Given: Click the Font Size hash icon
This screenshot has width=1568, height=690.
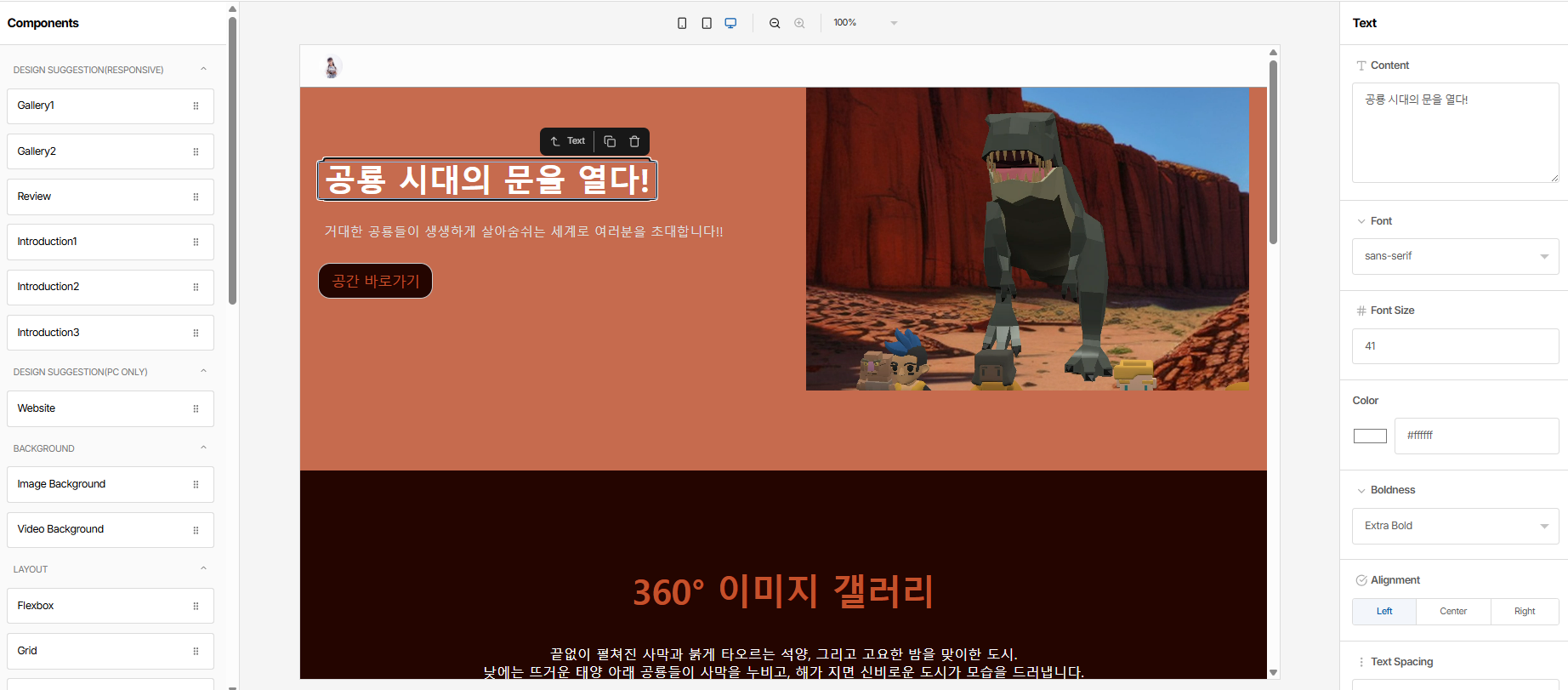Looking at the screenshot, I should pyautogui.click(x=1361, y=311).
